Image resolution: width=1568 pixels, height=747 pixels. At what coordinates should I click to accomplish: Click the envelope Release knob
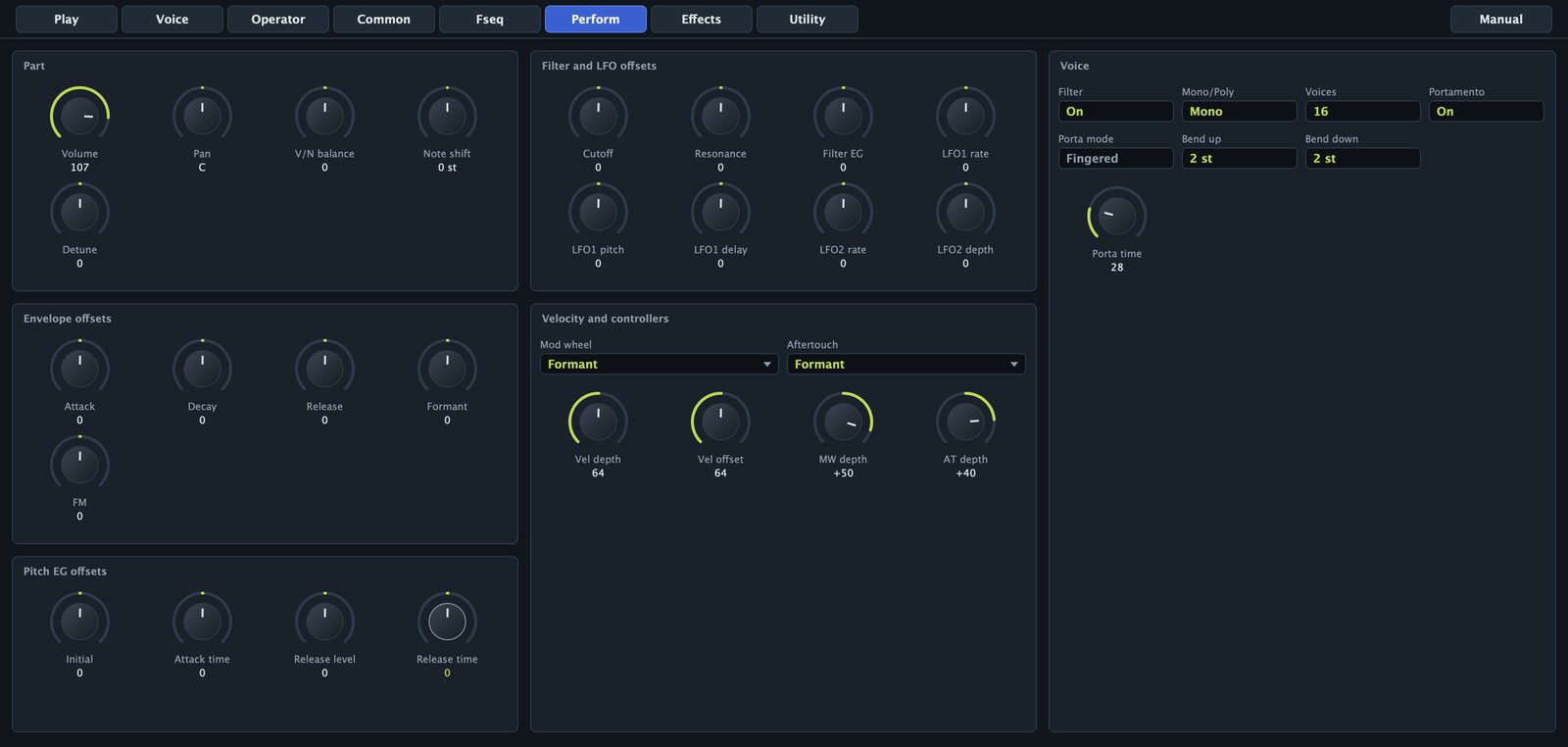(324, 369)
